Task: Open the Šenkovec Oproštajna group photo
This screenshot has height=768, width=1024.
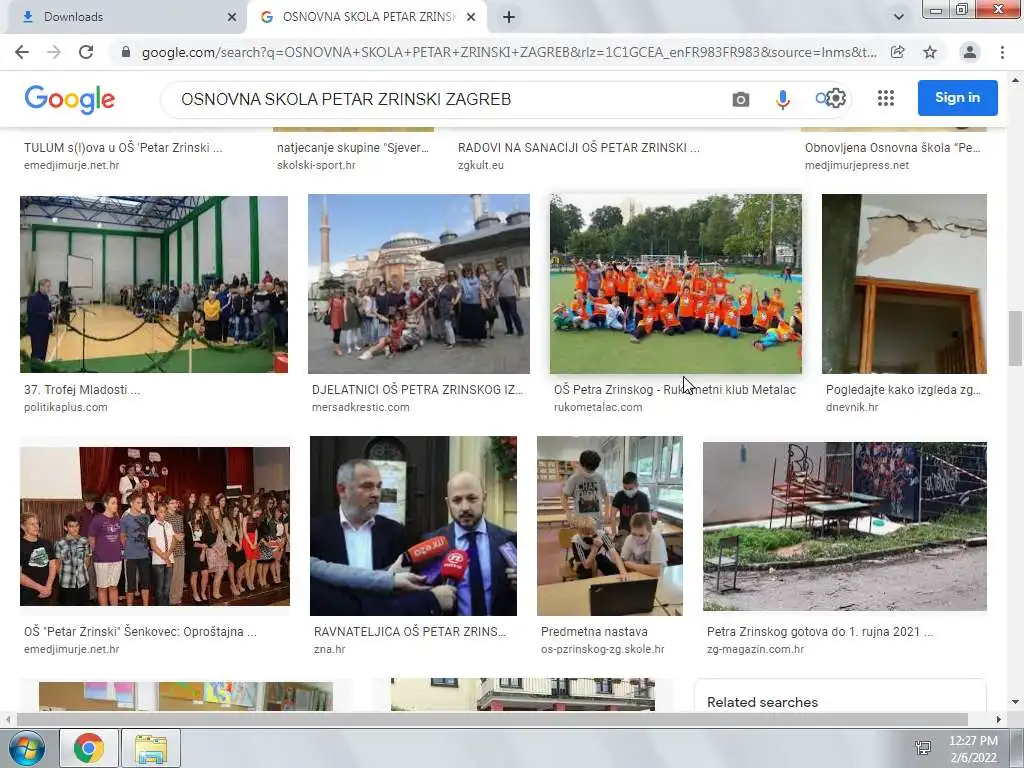Action: tap(155, 526)
